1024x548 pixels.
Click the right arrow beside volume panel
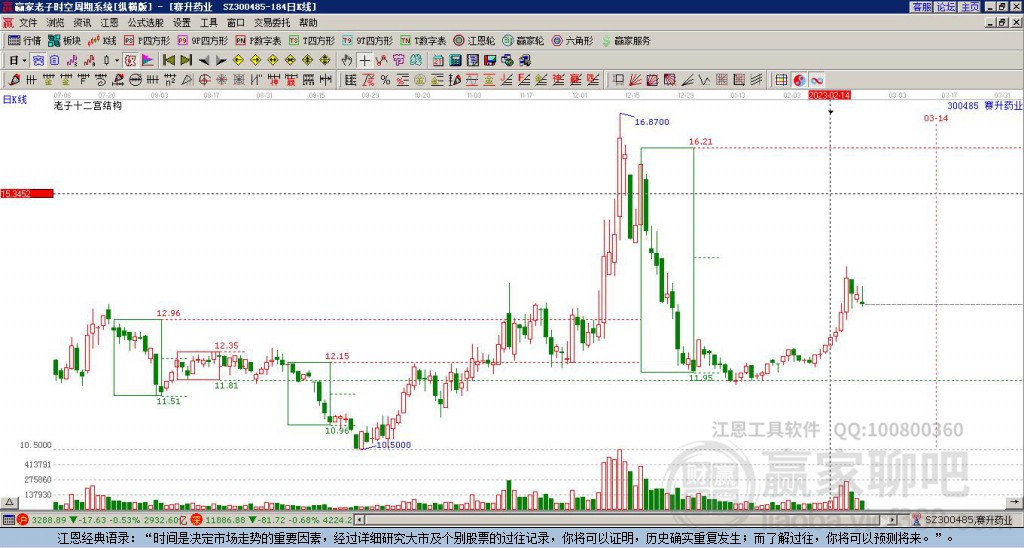pyautogui.click(x=1015, y=502)
